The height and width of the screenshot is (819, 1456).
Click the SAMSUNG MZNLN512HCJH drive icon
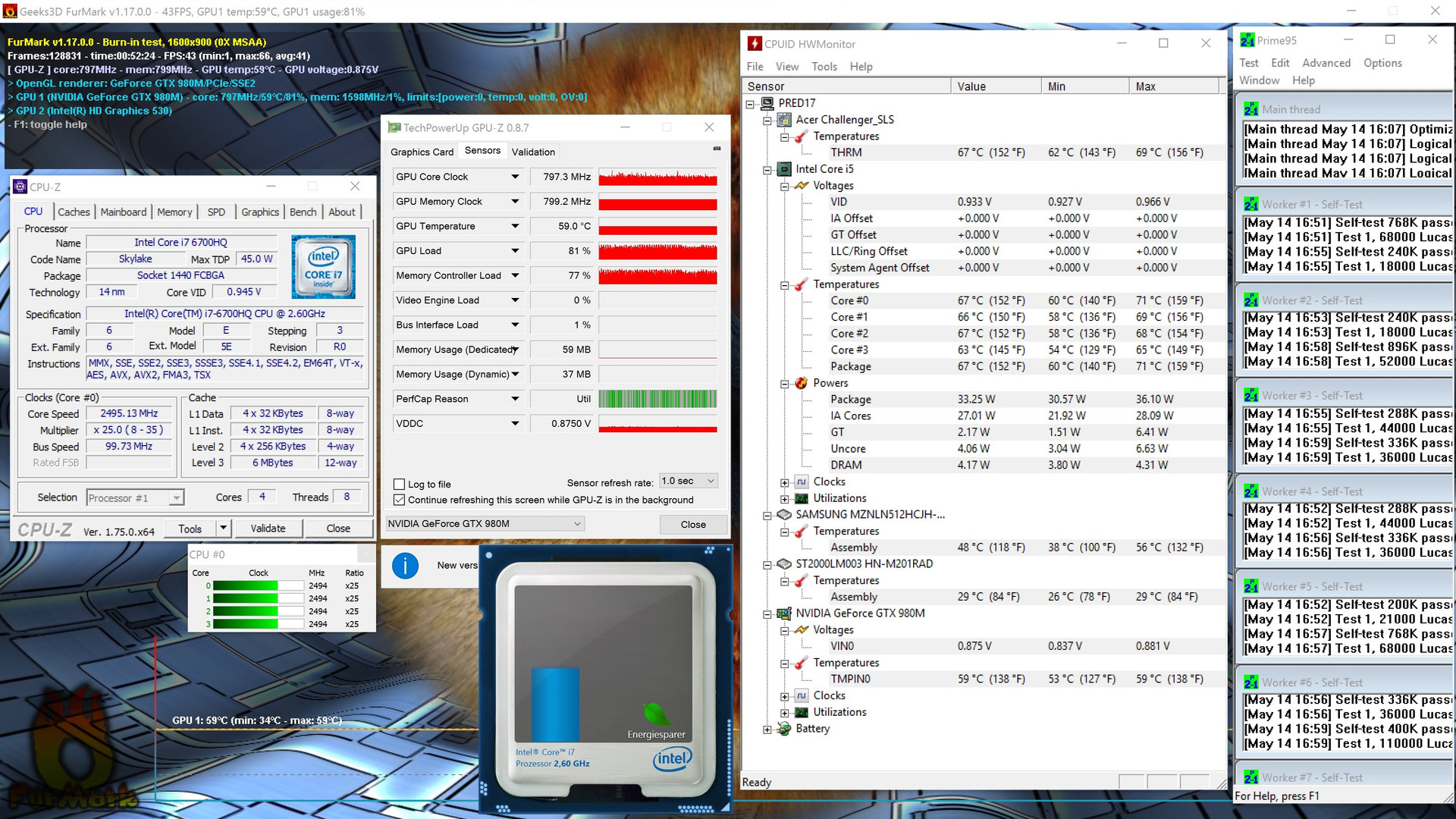pyautogui.click(x=784, y=515)
